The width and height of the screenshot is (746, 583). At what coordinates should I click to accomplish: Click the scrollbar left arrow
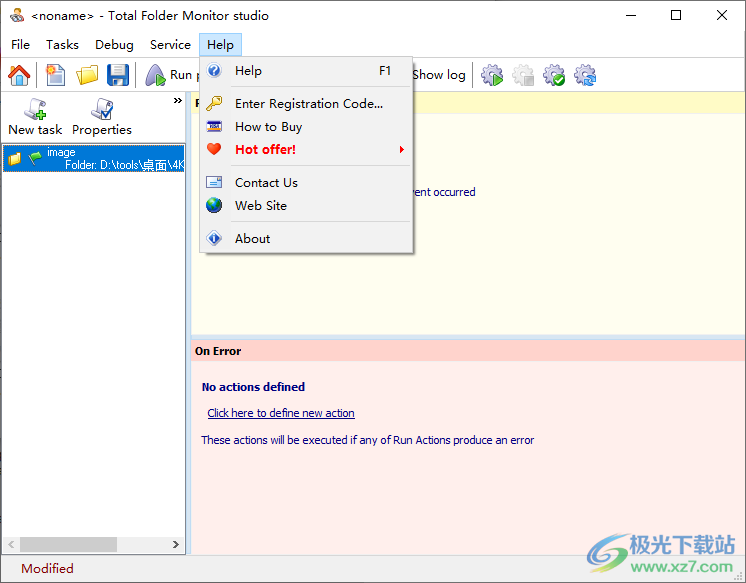coord(11,544)
